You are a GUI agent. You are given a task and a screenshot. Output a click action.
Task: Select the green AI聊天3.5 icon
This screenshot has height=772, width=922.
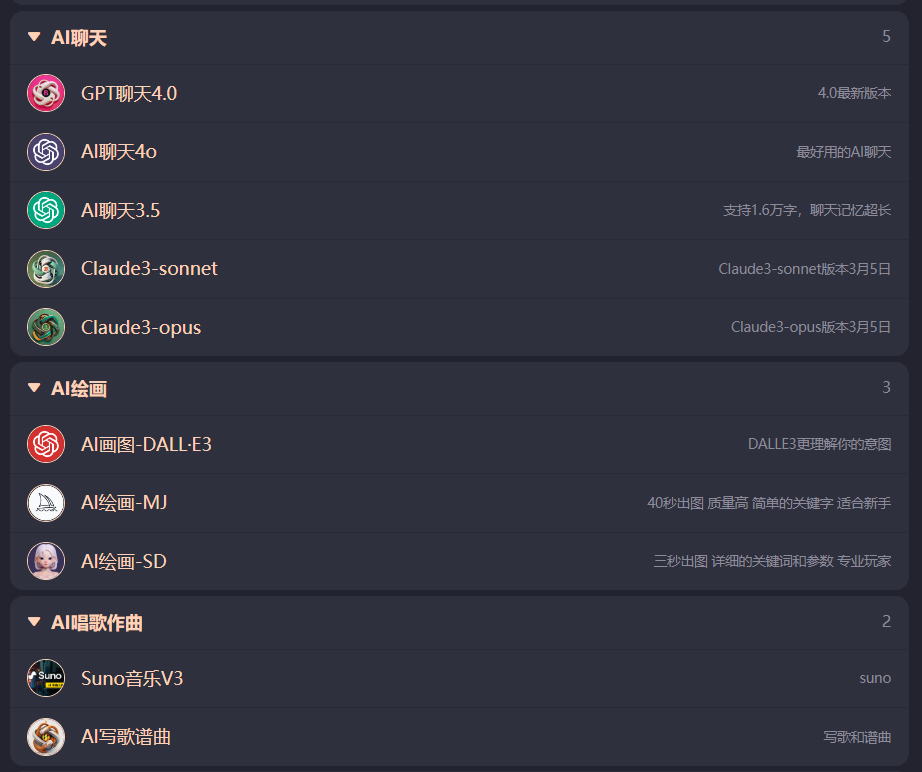click(x=46, y=210)
